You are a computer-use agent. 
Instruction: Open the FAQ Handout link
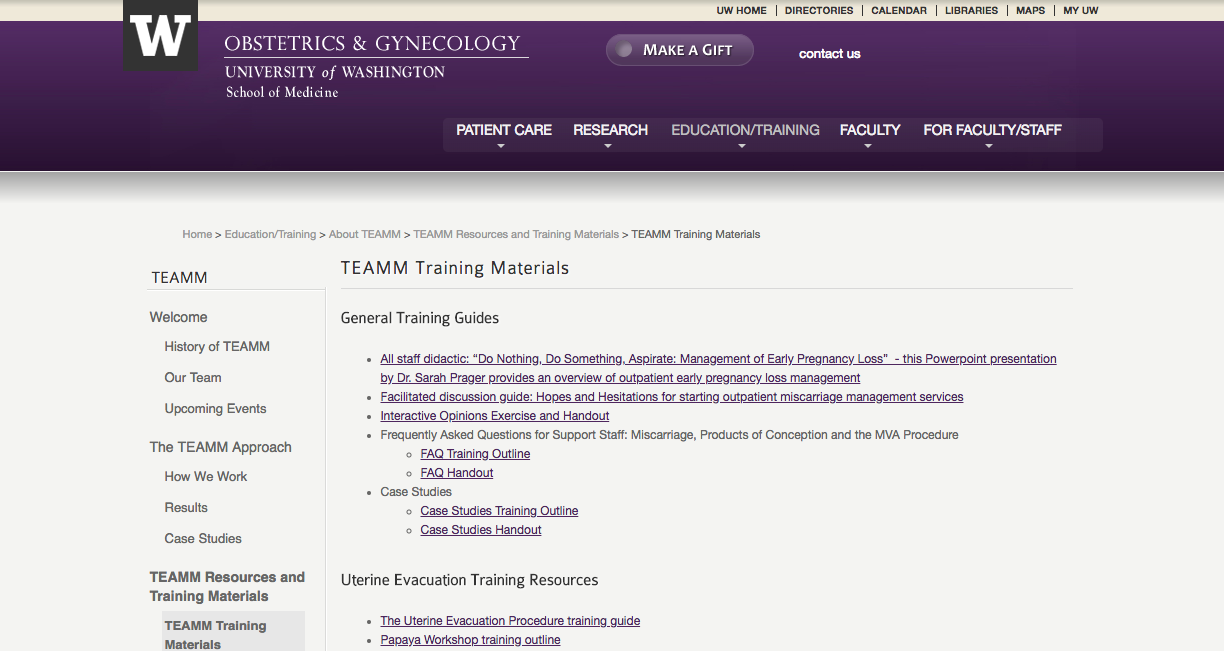pyautogui.click(x=457, y=473)
